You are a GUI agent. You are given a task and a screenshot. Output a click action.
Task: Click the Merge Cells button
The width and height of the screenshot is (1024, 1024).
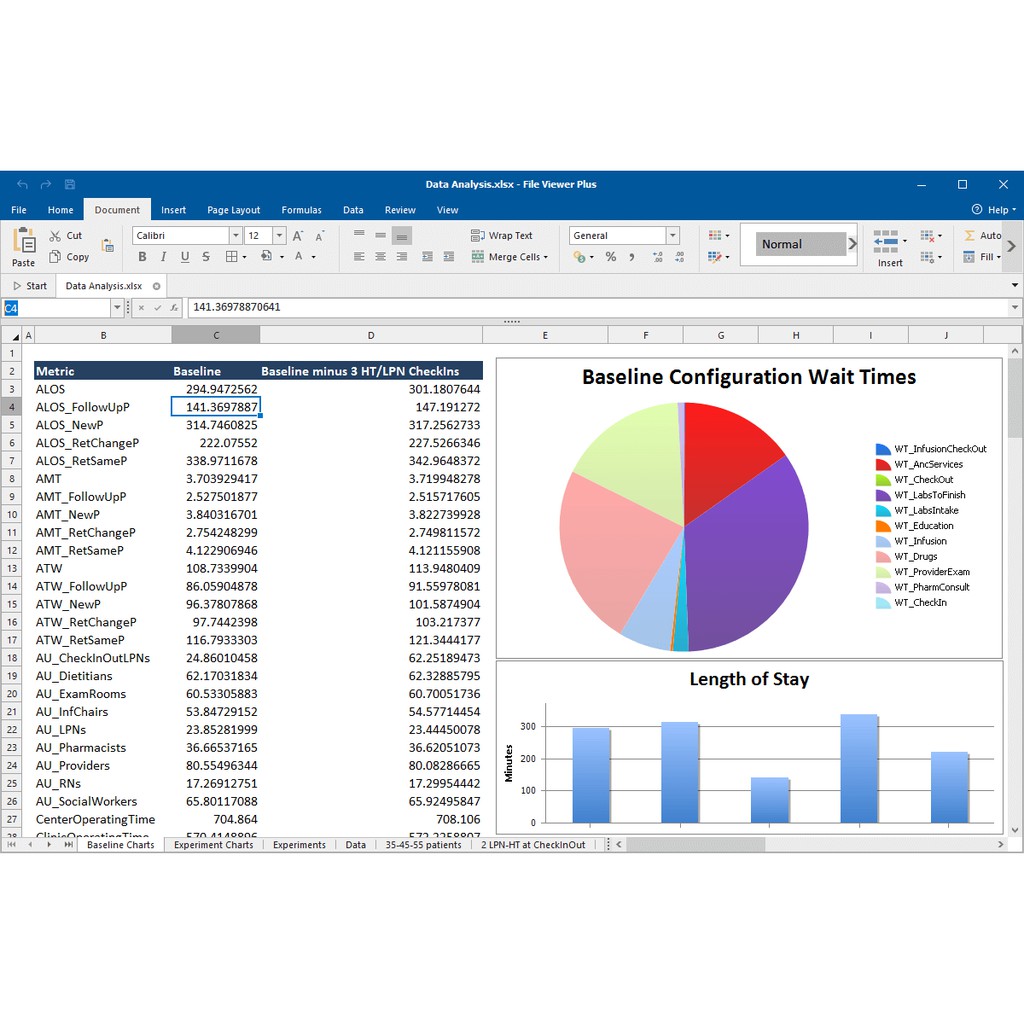click(509, 257)
